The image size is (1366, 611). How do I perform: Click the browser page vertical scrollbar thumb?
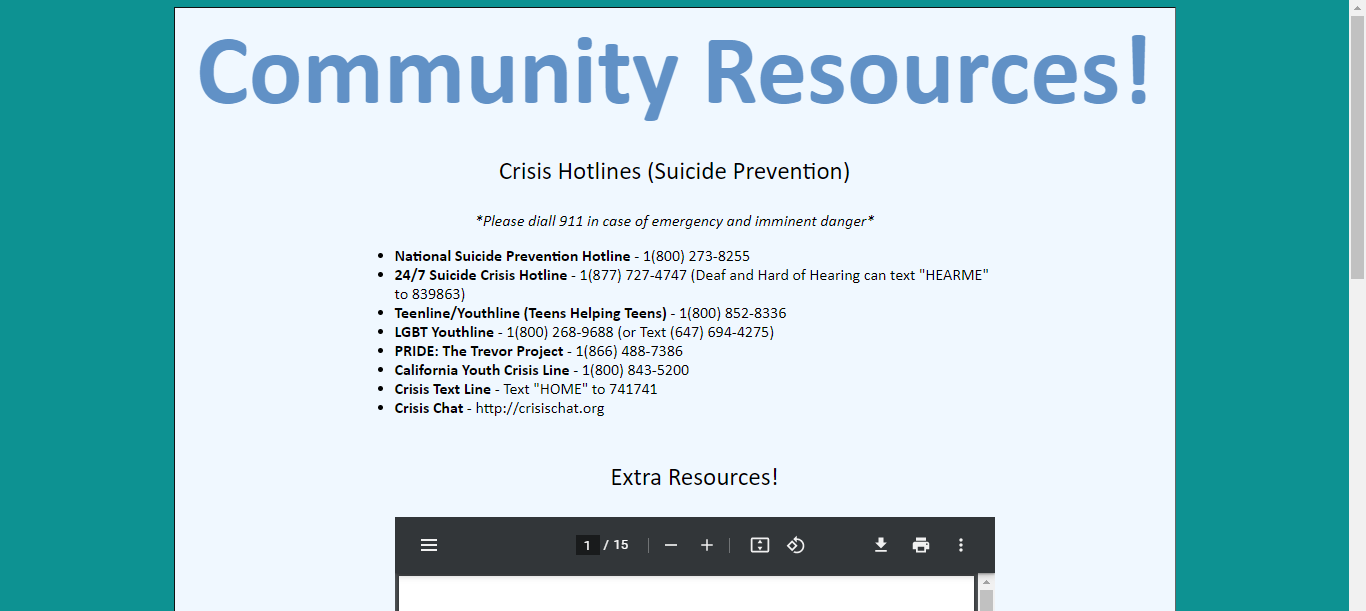point(1357,147)
